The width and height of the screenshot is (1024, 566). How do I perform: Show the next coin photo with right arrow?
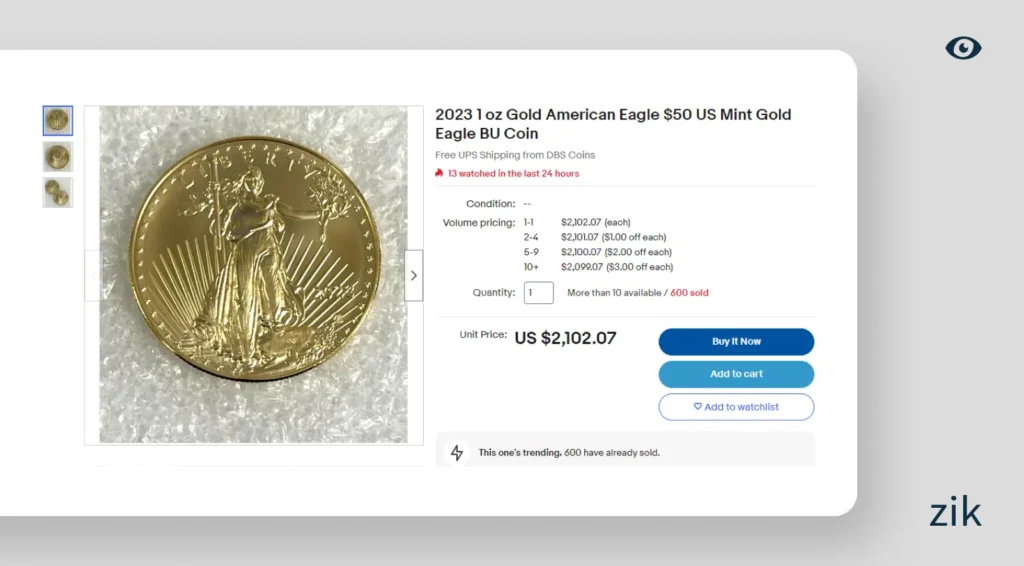[413, 275]
